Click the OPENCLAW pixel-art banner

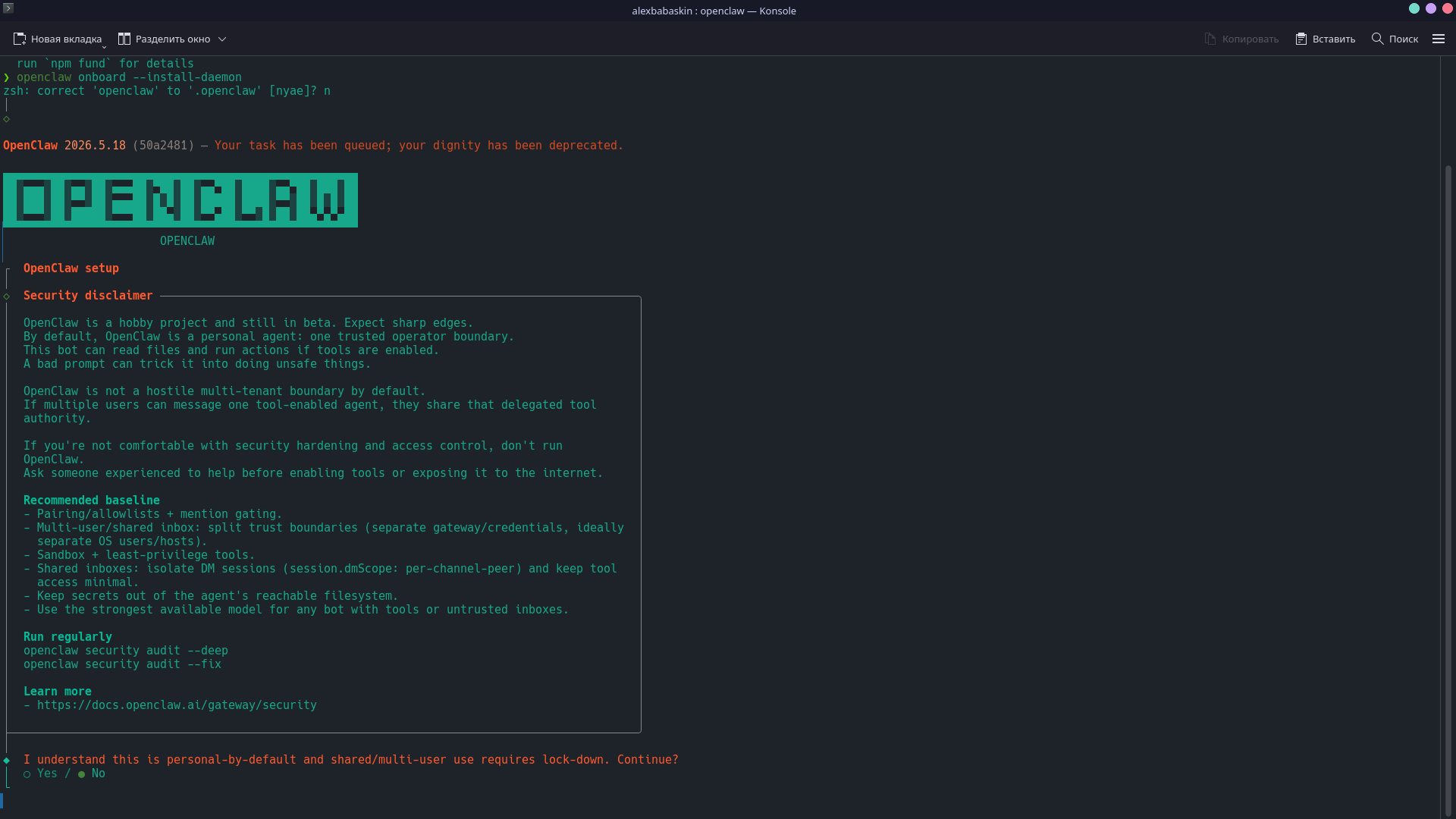click(x=180, y=200)
